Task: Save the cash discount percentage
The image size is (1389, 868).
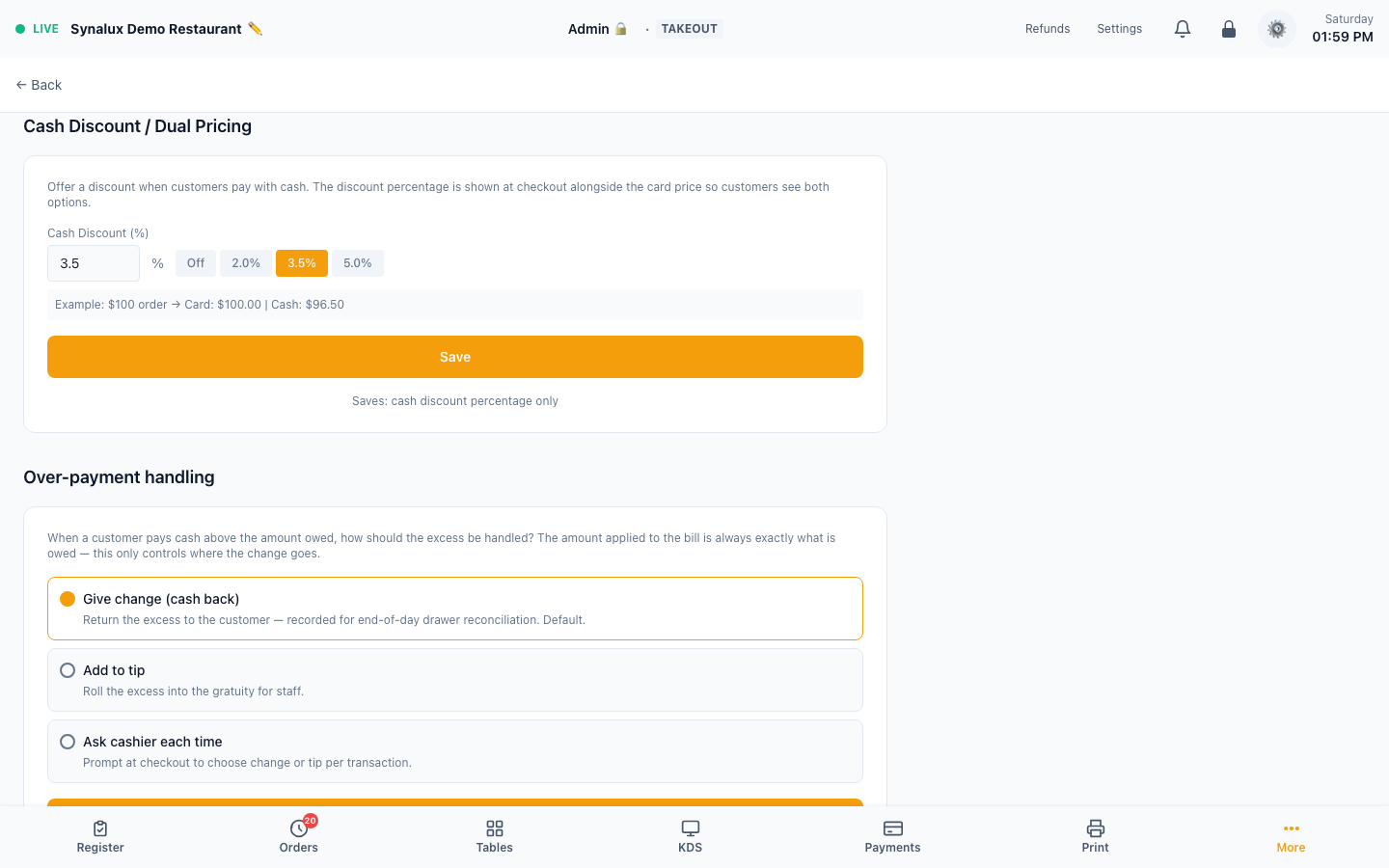Action: point(455,357)
